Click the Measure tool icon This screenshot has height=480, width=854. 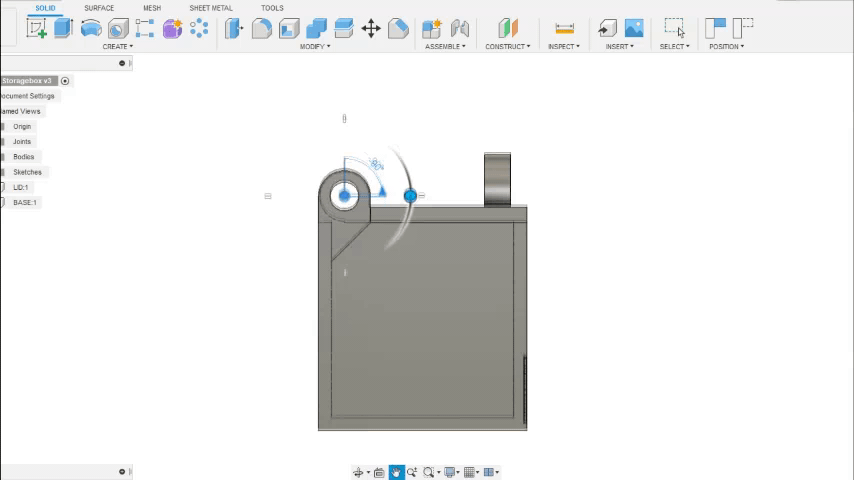click(x=564, y=28)
